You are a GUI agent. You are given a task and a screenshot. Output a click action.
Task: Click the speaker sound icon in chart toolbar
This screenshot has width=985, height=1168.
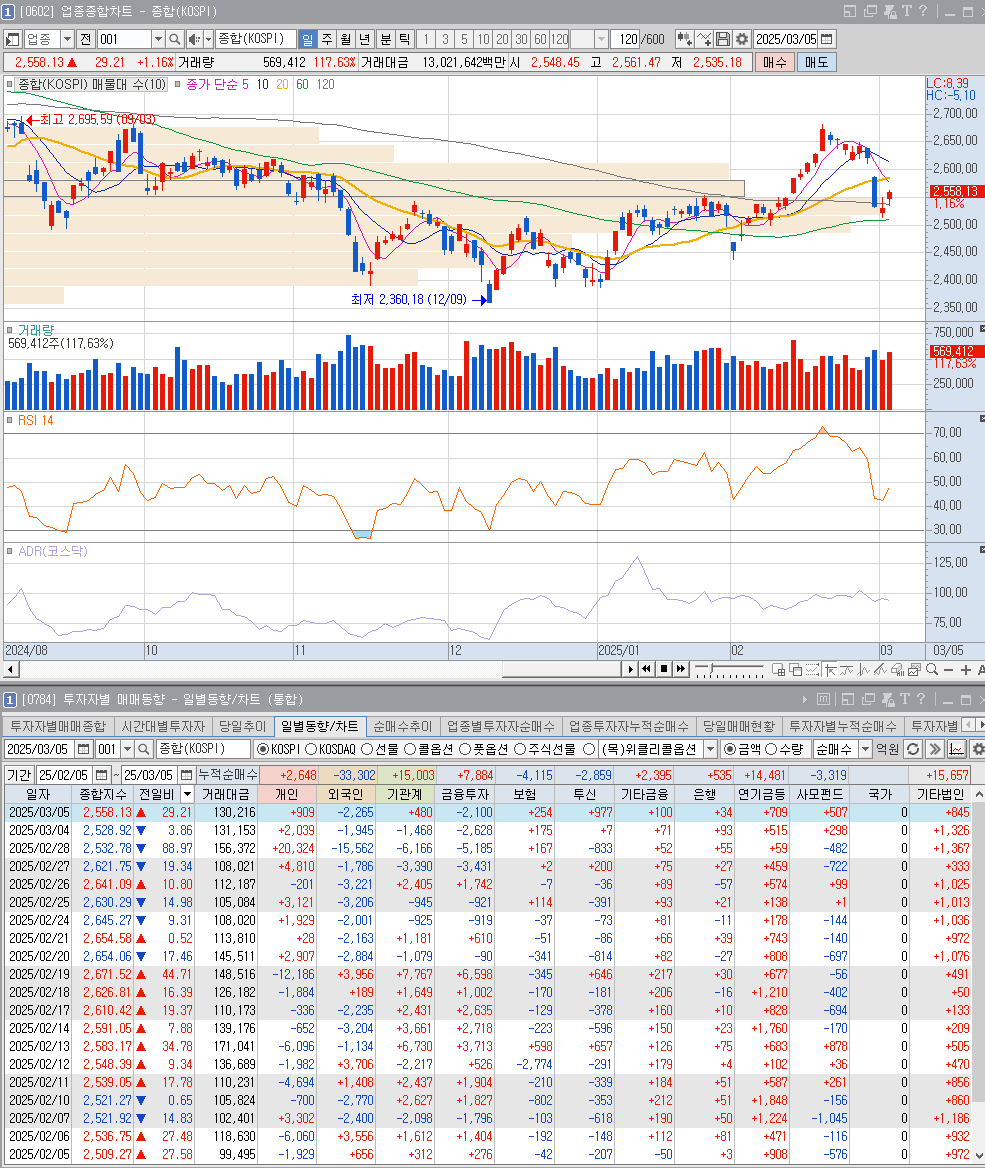point(194,39)
